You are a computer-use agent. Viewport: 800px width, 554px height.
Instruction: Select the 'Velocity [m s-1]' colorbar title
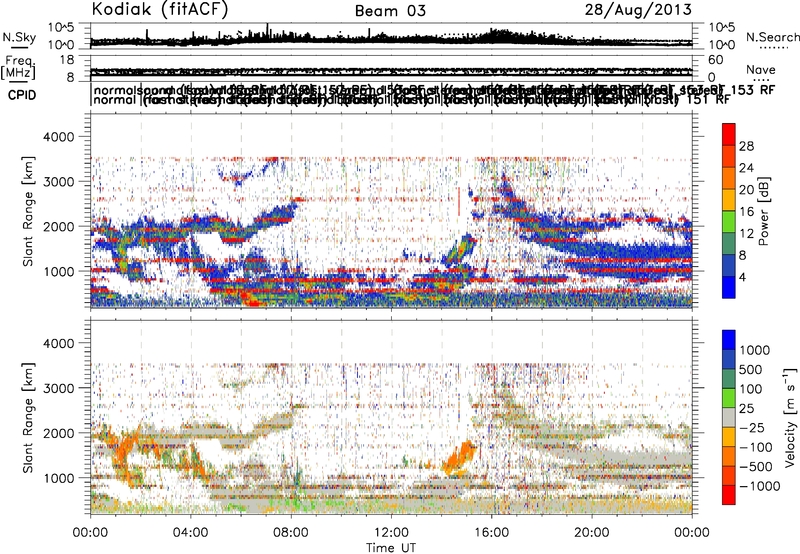tap(790, 417)
